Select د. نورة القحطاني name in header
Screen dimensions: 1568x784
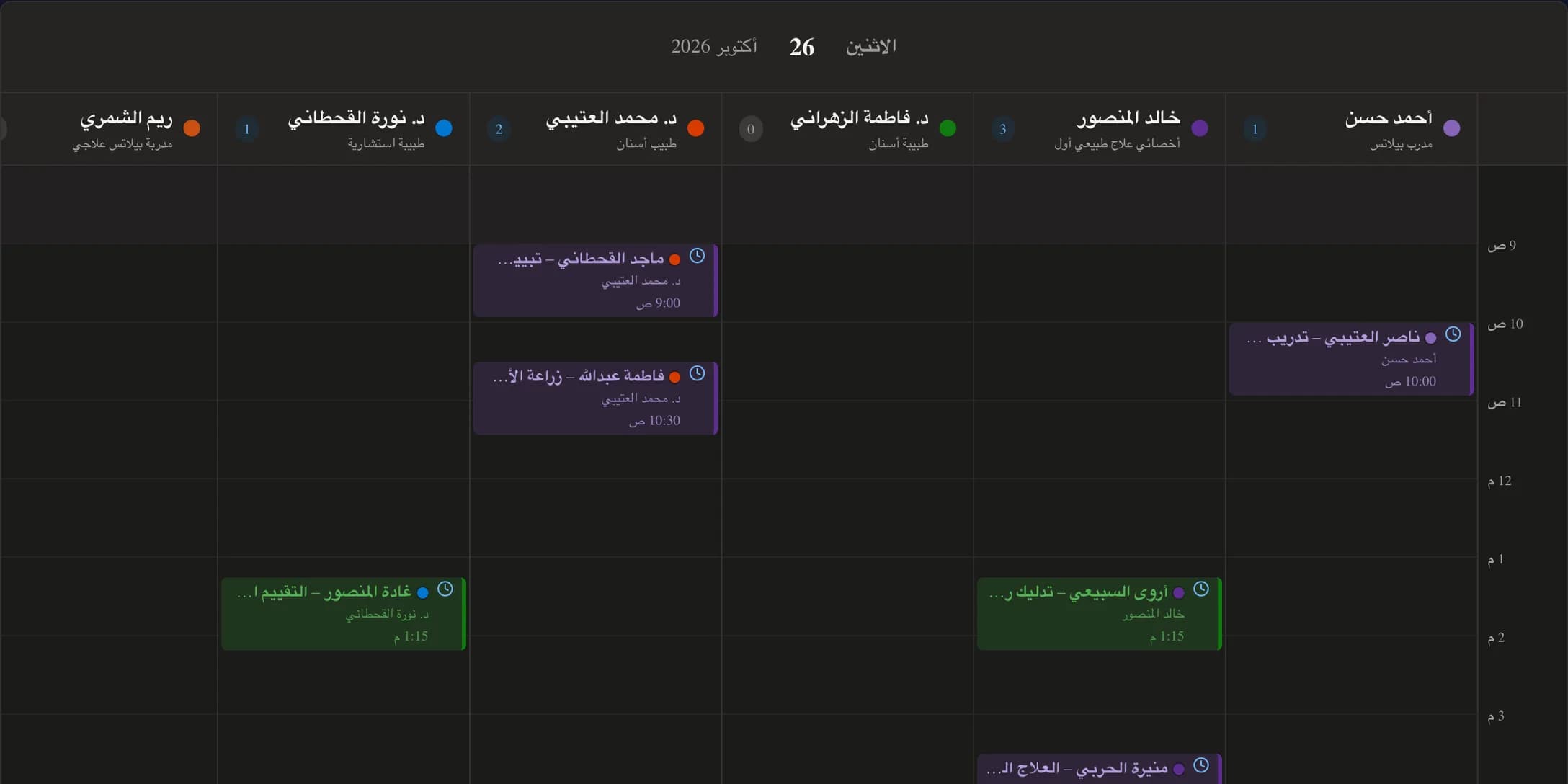click(x=356, y=118)
